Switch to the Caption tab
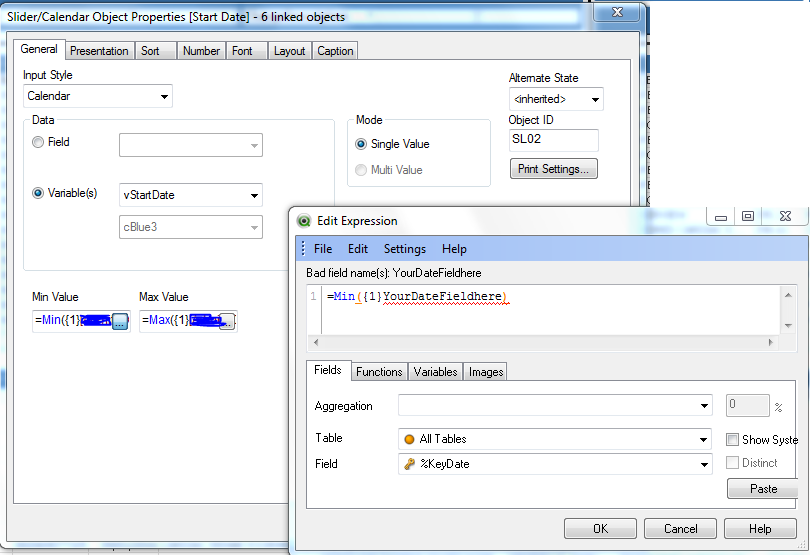The image size is (810, 555). click(335, 51)
